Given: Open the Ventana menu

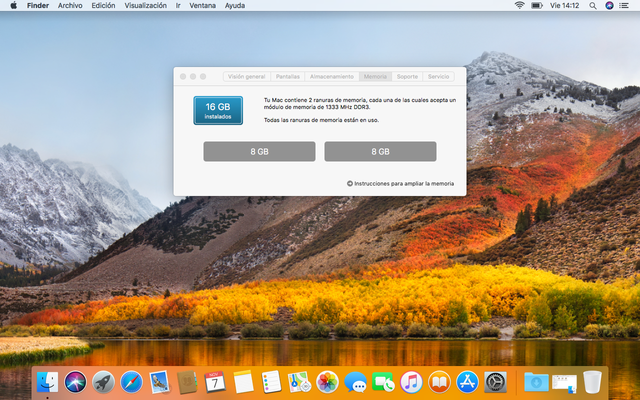Looking at the screenshot, I should pos(202,5).
